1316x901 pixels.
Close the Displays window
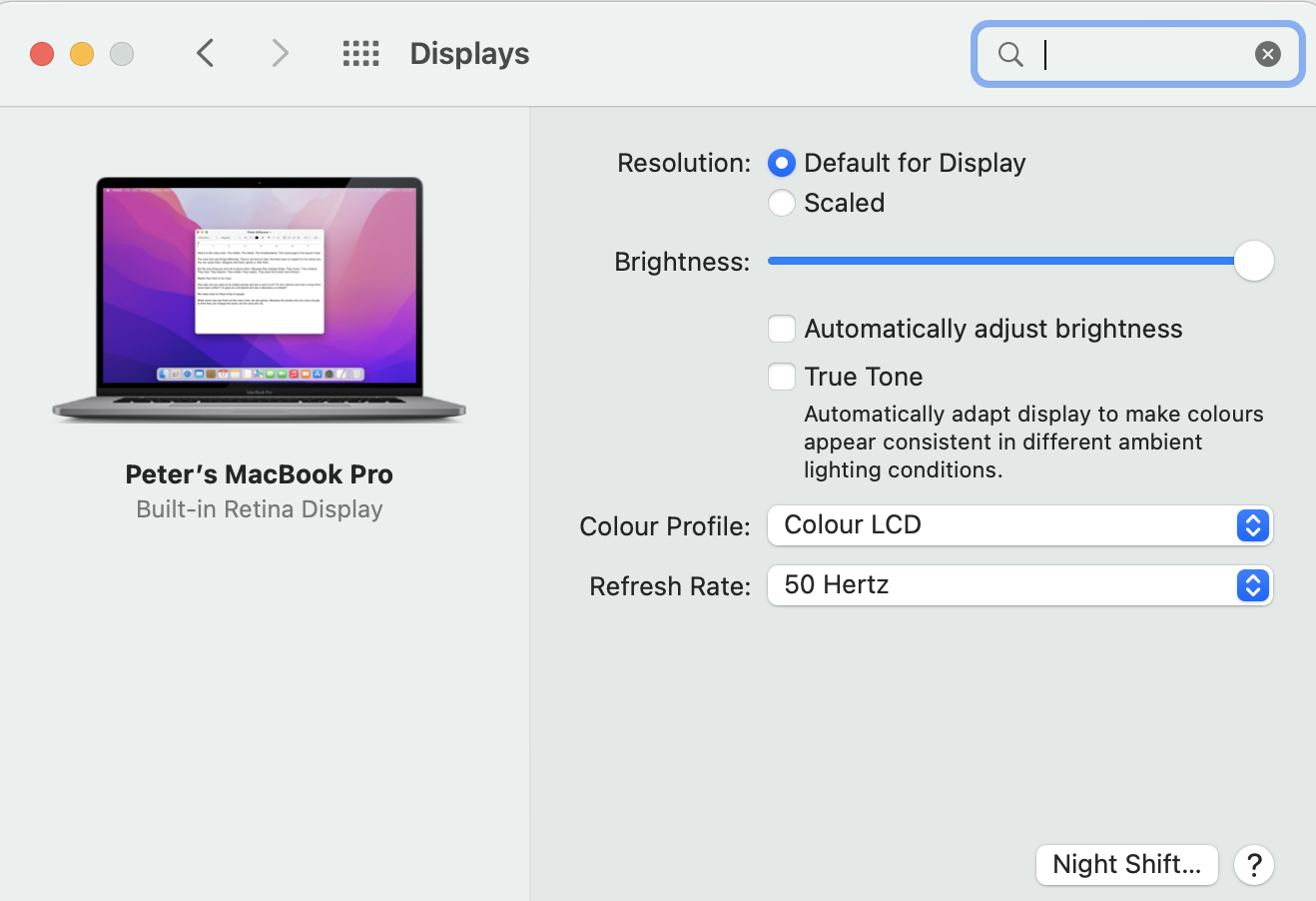point(42,54)
